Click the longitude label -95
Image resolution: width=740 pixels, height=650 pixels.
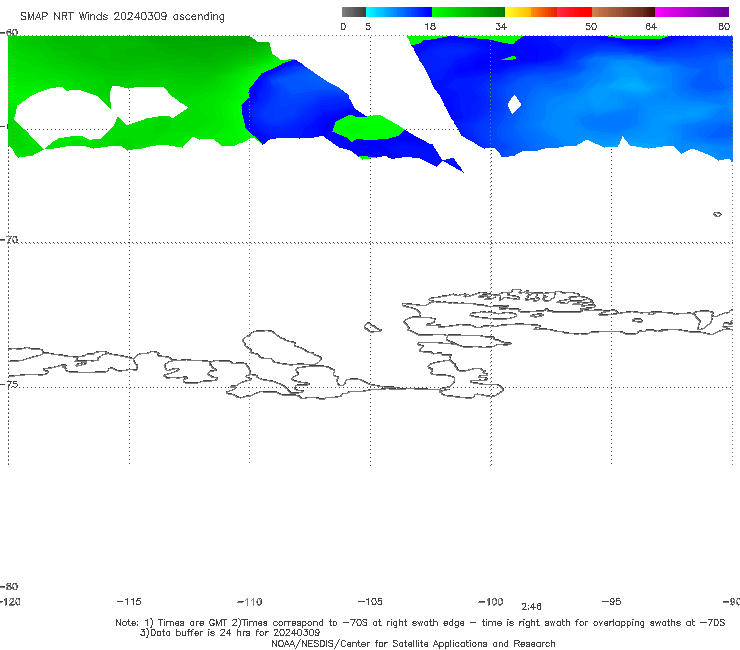coord(612,601)
